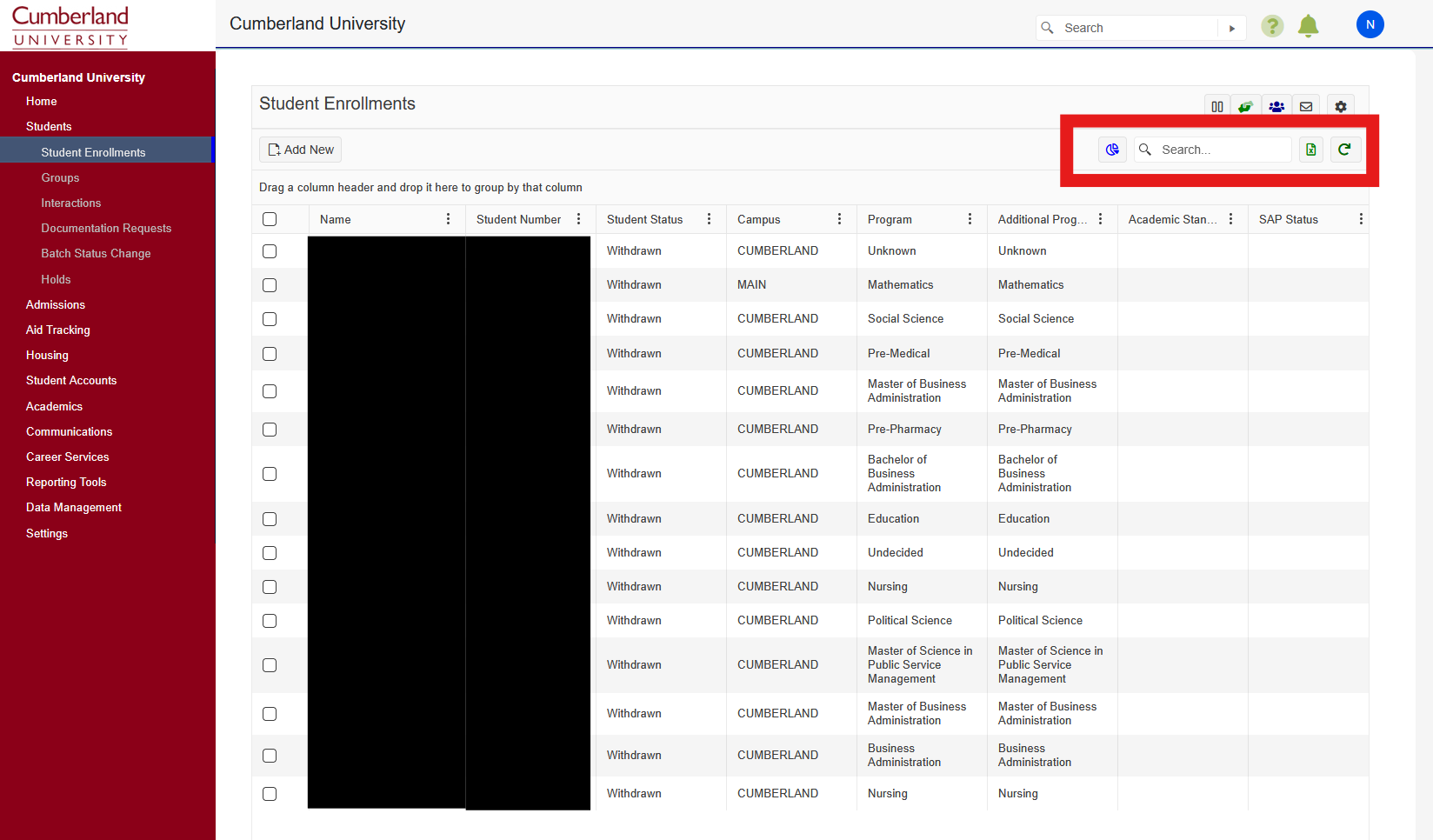Open the blue people group icon
Viewport: 1433px width, 840px height.
pos(1276,107)
